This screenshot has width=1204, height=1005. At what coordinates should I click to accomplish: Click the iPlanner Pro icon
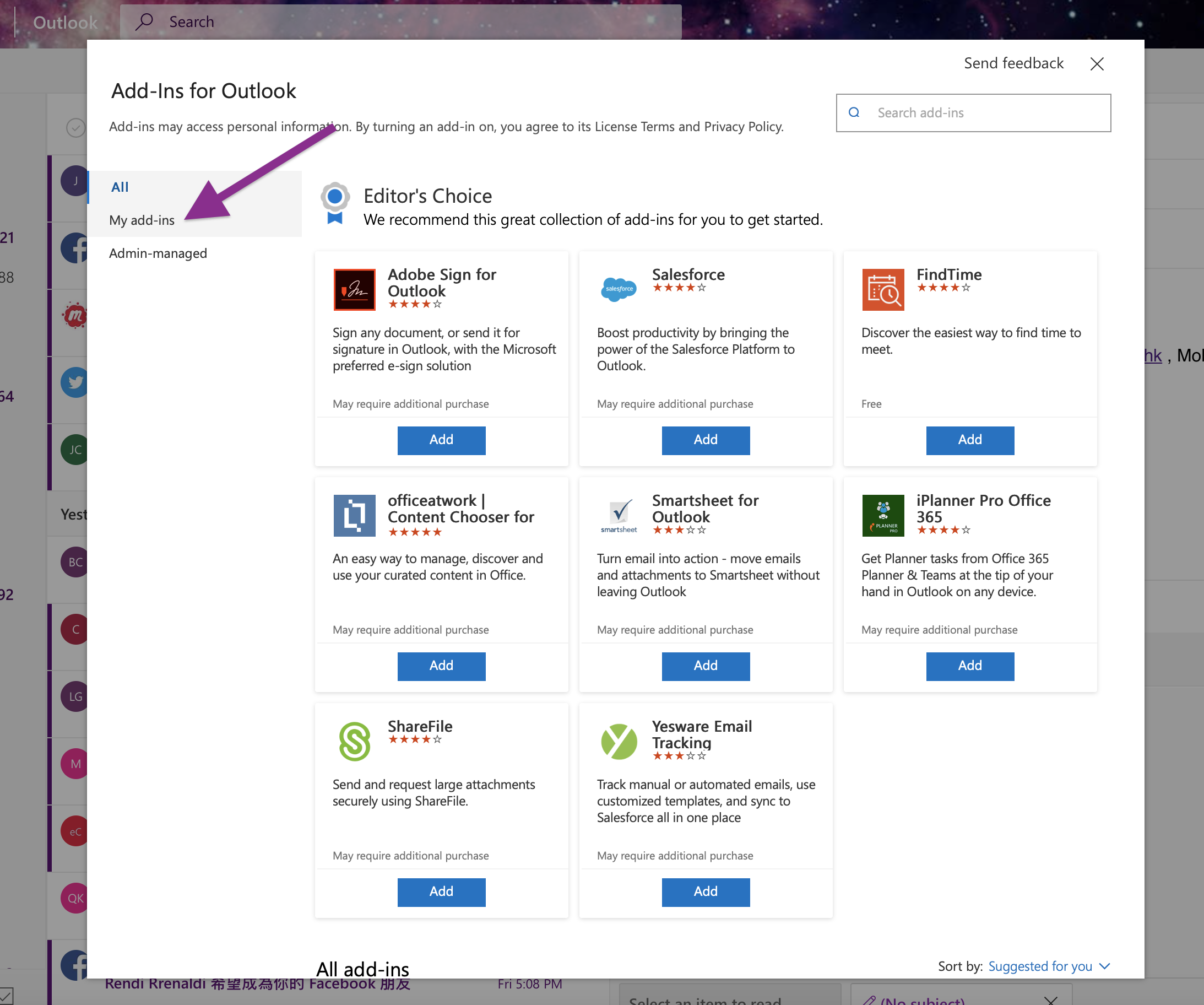tap(883, 516)
